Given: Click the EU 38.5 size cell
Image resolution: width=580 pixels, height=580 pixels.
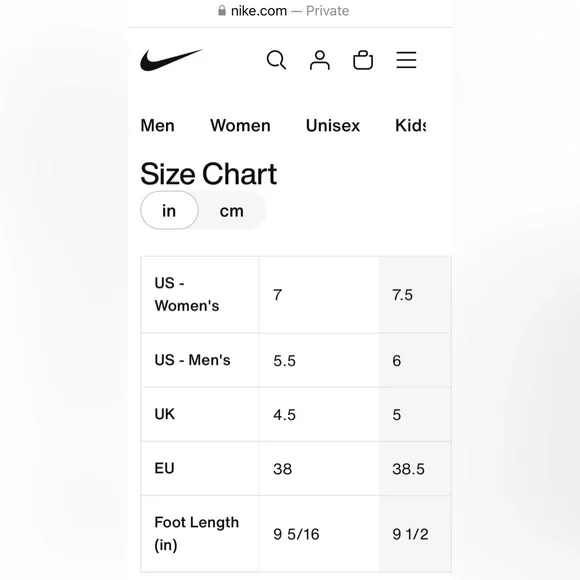Looking at the screenshot, I should tap(415, 469).
